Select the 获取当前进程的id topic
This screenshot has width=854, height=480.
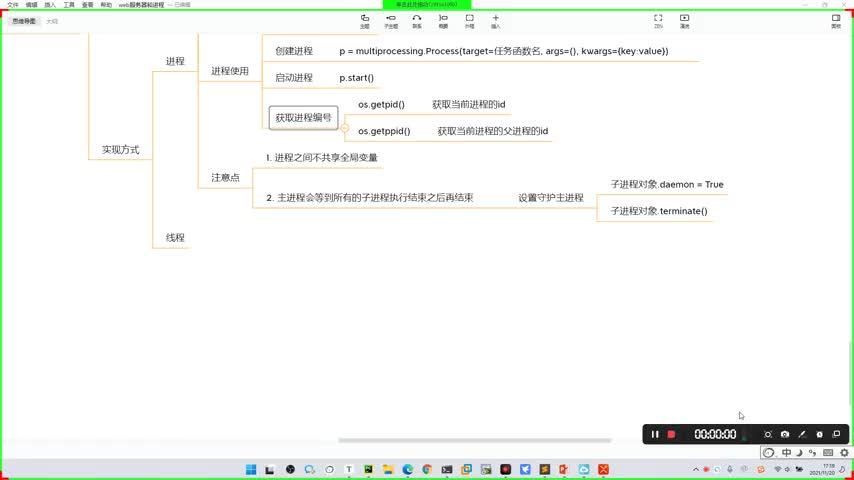click(469, 105)
